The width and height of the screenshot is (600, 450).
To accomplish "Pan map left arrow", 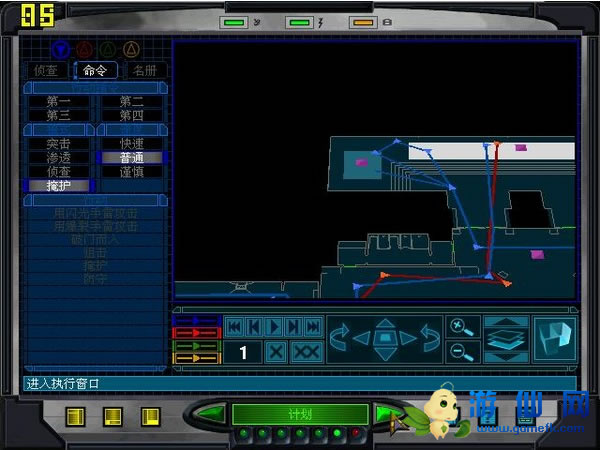I will (x=362, y=338).
